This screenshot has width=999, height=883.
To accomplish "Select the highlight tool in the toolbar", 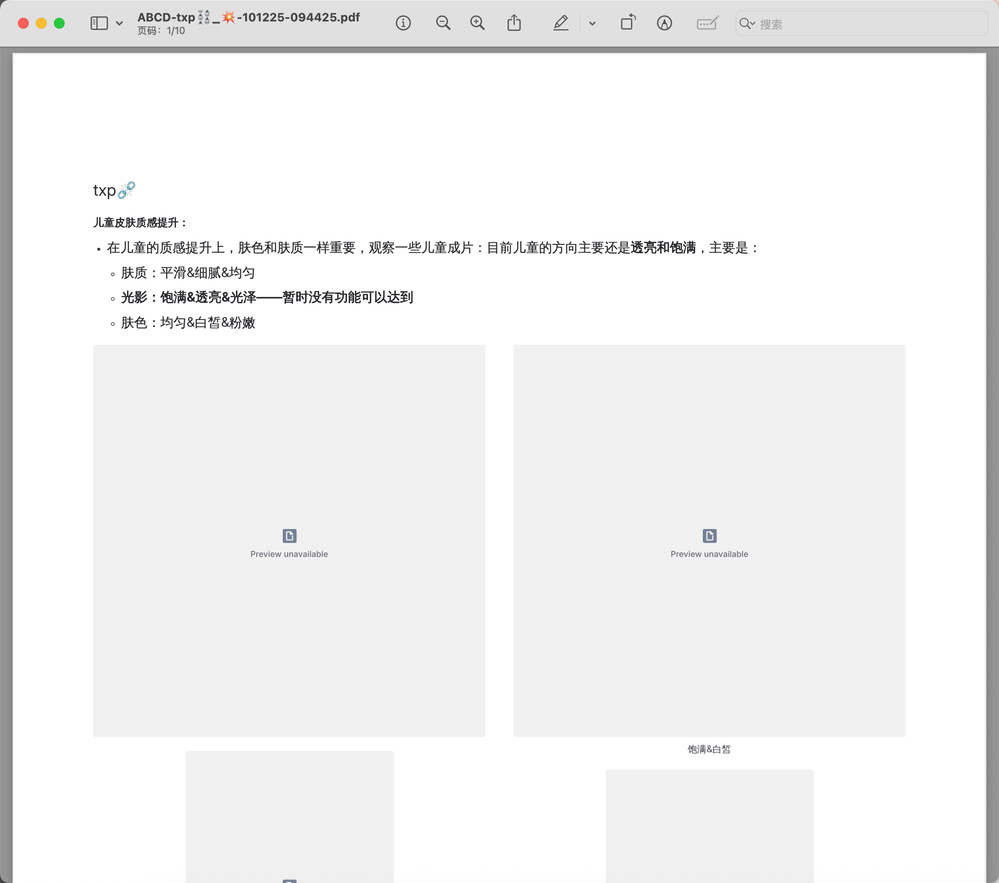I will 561,22.
